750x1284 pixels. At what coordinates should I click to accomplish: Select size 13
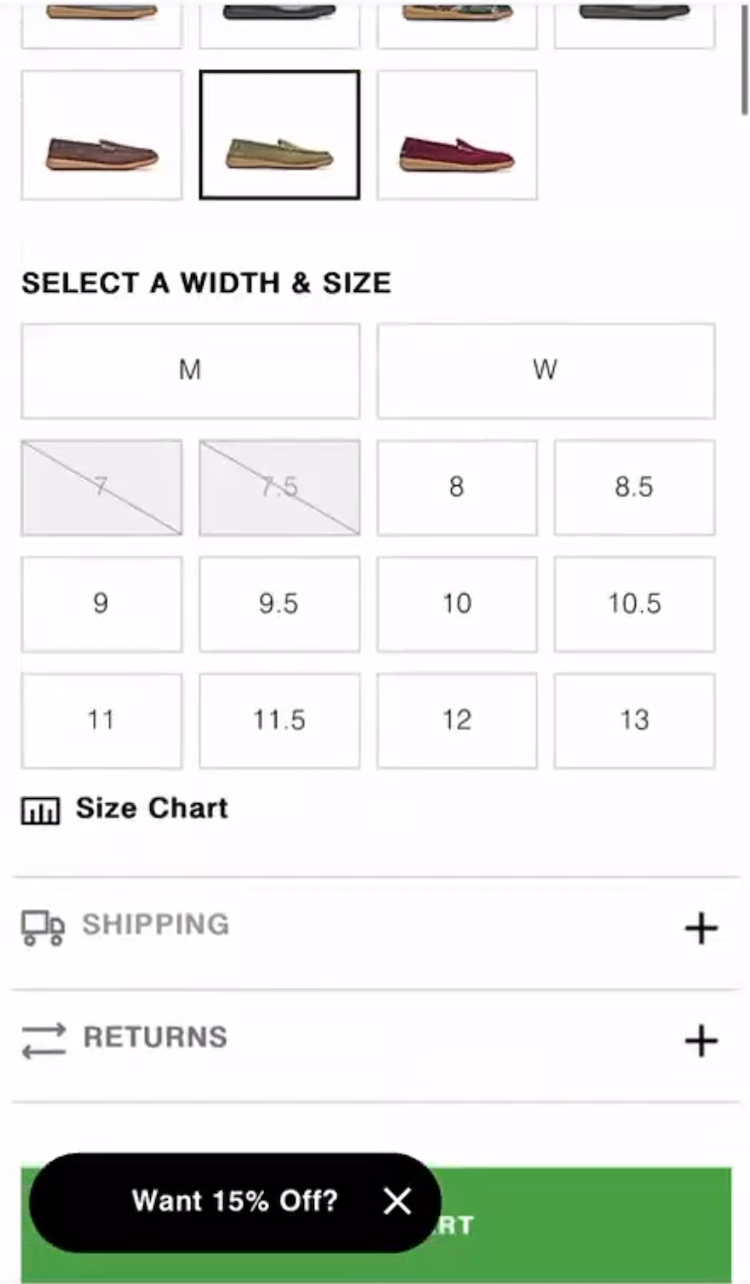634,720
